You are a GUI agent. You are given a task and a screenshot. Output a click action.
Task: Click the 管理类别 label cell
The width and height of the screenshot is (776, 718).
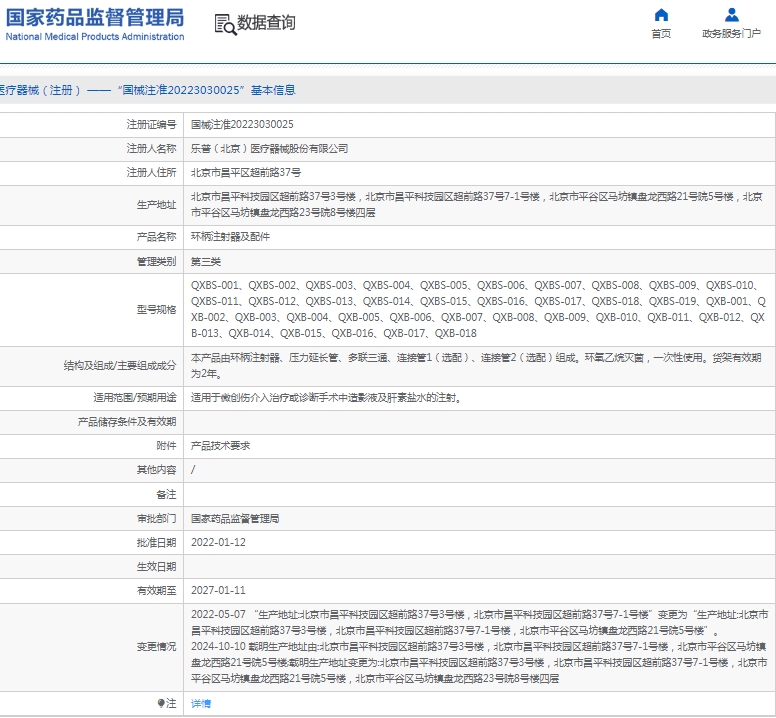(x=92, y=261)
